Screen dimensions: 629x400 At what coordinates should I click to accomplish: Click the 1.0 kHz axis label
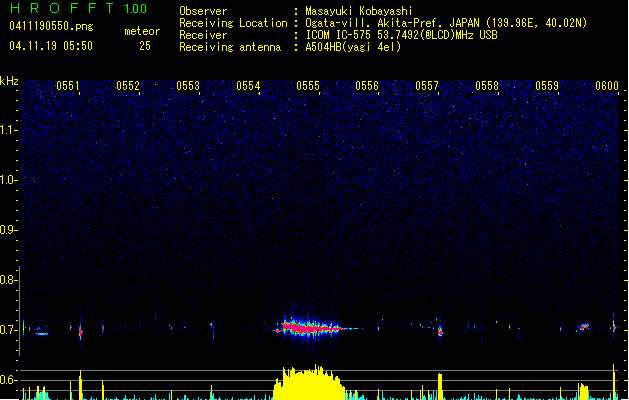(x=9, y=180)
